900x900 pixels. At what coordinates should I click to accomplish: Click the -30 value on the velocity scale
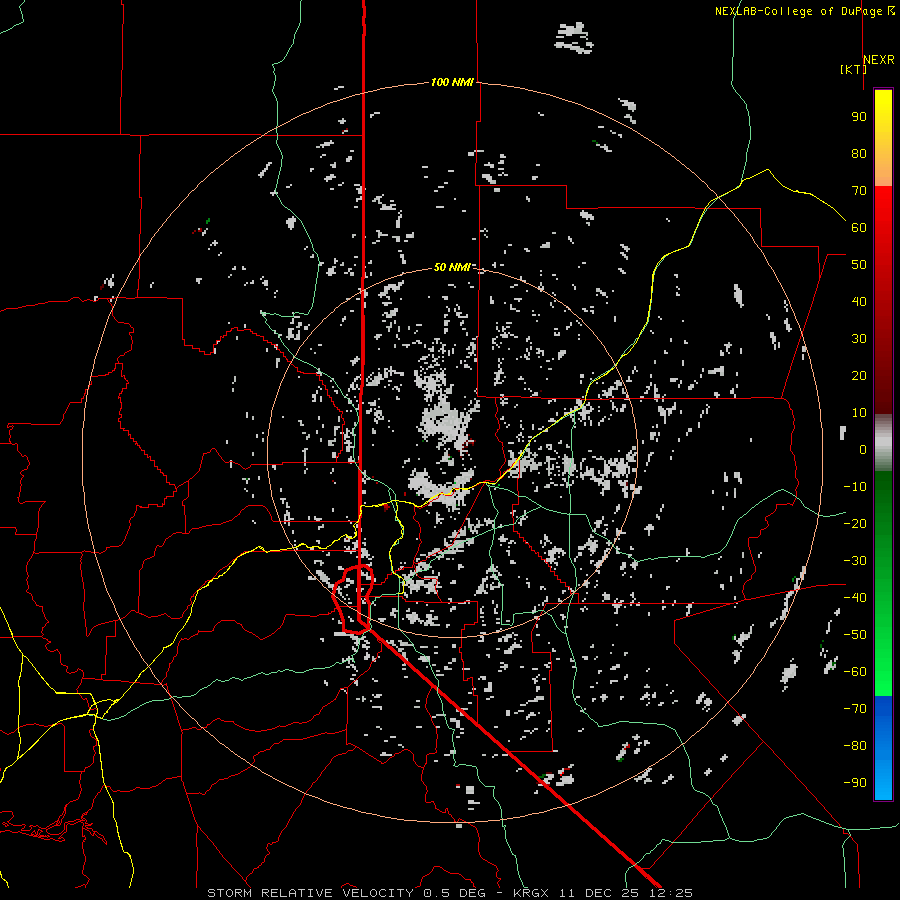point(855,561)
